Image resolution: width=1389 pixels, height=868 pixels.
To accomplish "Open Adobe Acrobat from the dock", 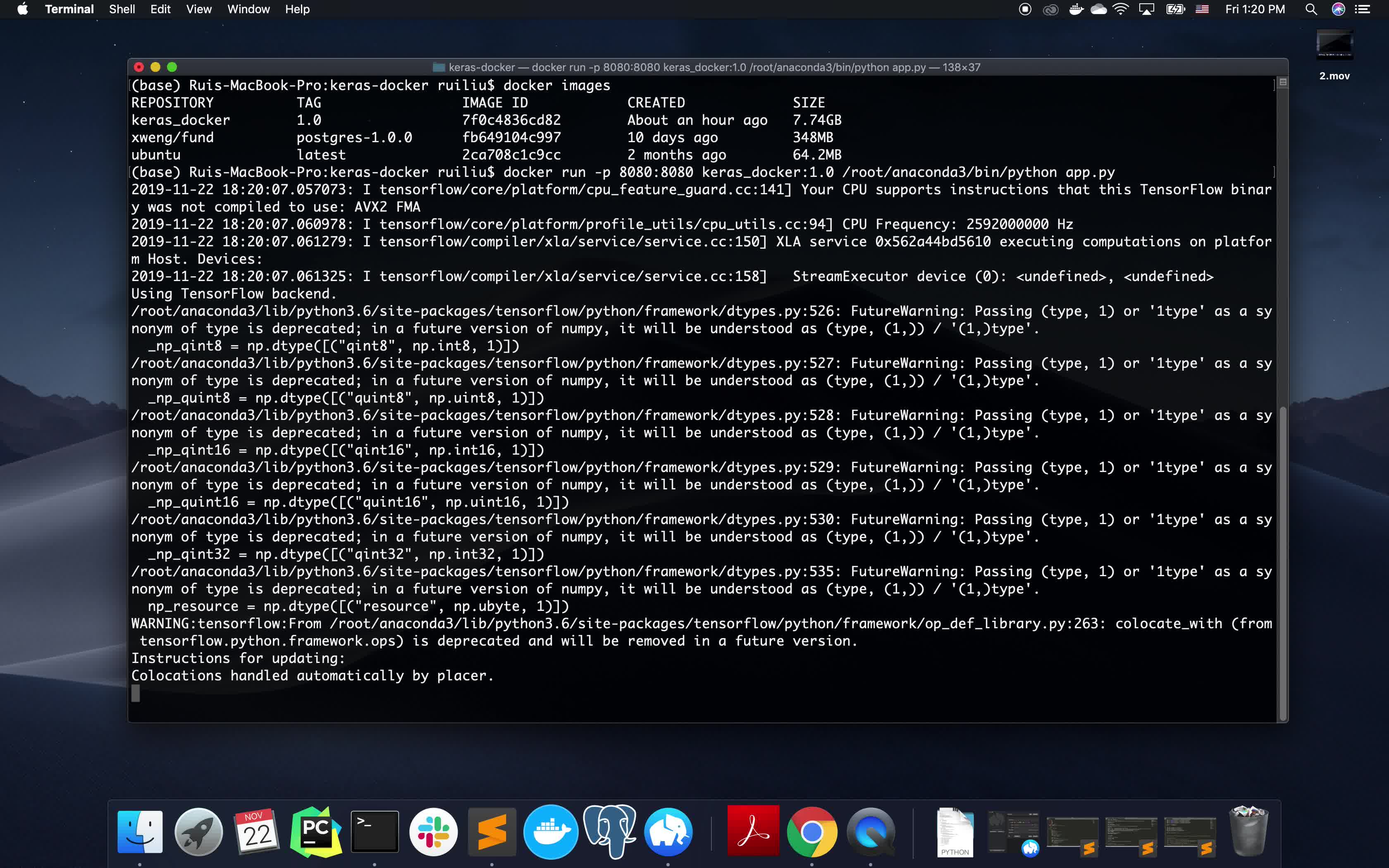I will point(753,831).
